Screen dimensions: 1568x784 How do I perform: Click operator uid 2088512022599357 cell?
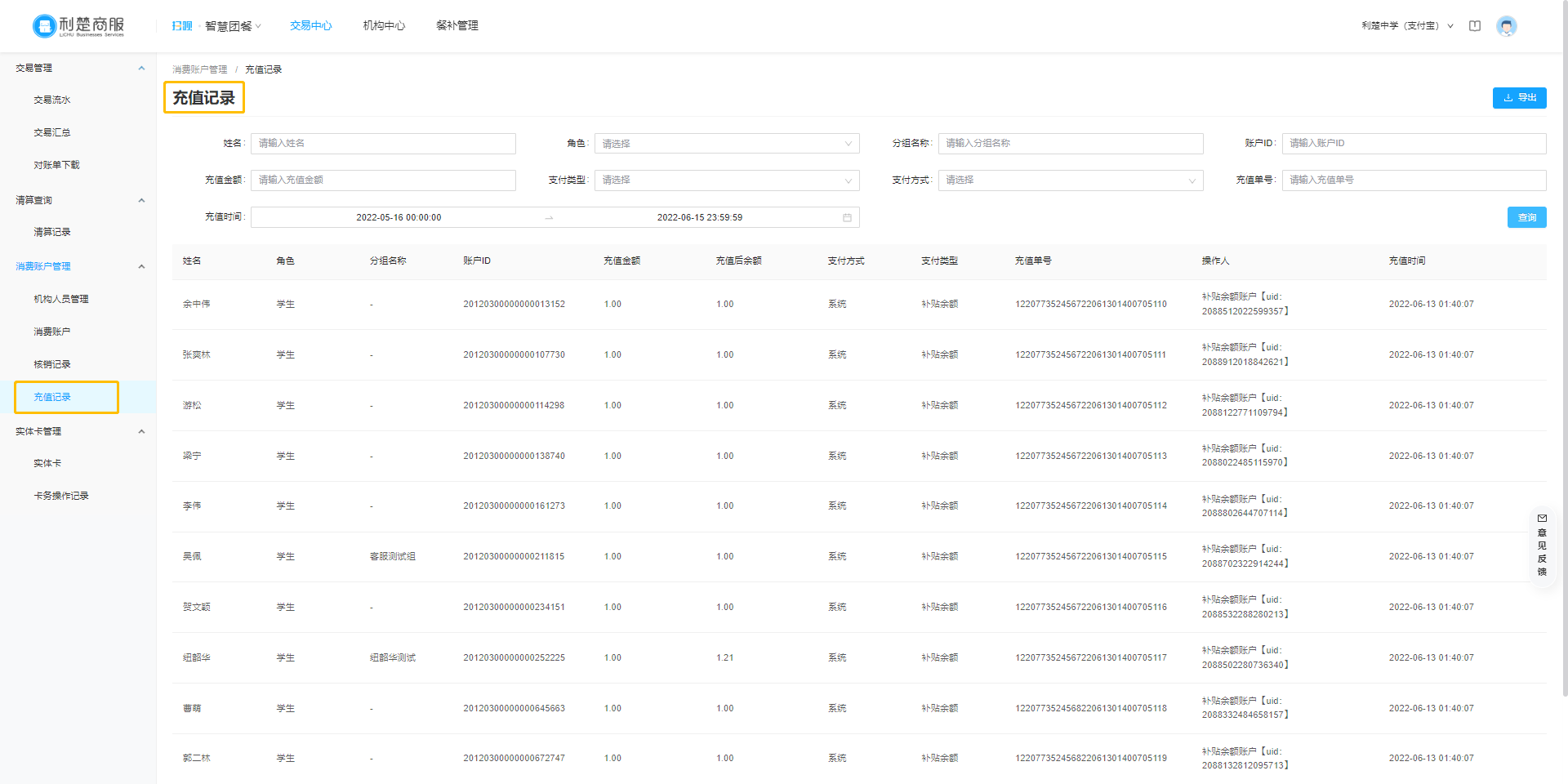pos(1245,304)
